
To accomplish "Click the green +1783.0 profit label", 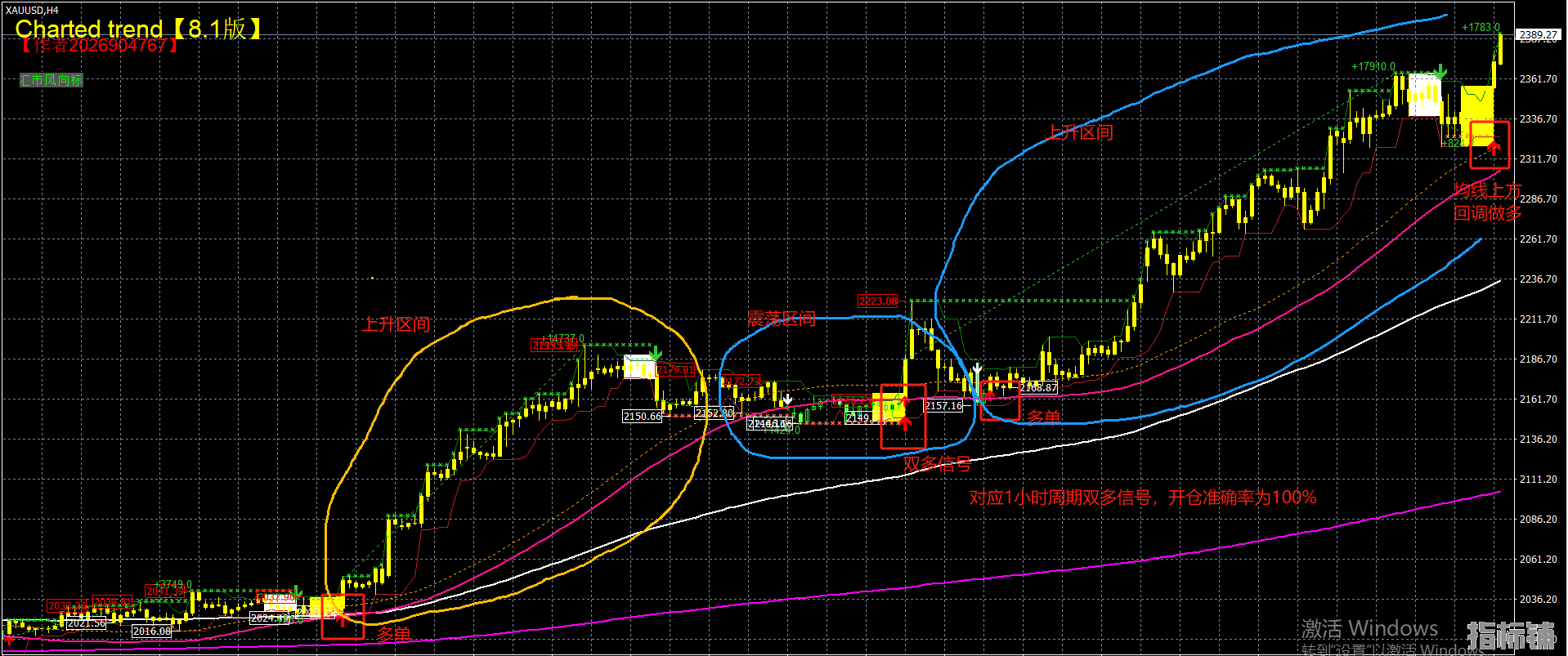I will 1481,28.
